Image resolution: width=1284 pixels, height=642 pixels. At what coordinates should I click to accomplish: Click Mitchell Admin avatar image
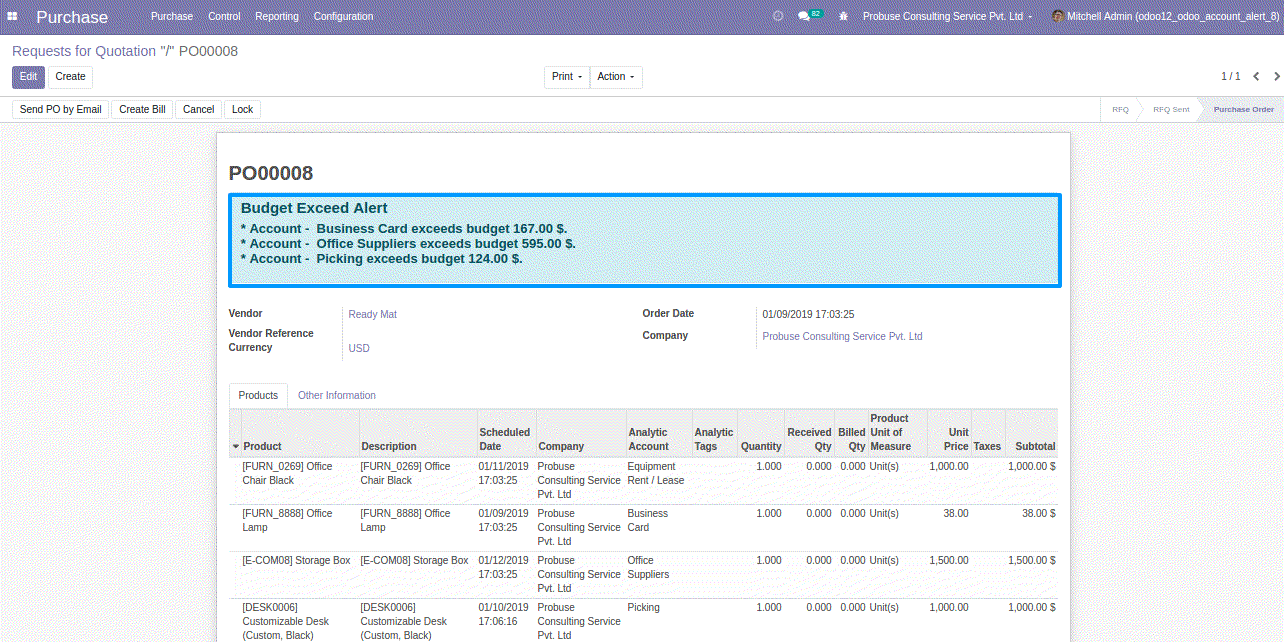click(x=1058, y=16)
